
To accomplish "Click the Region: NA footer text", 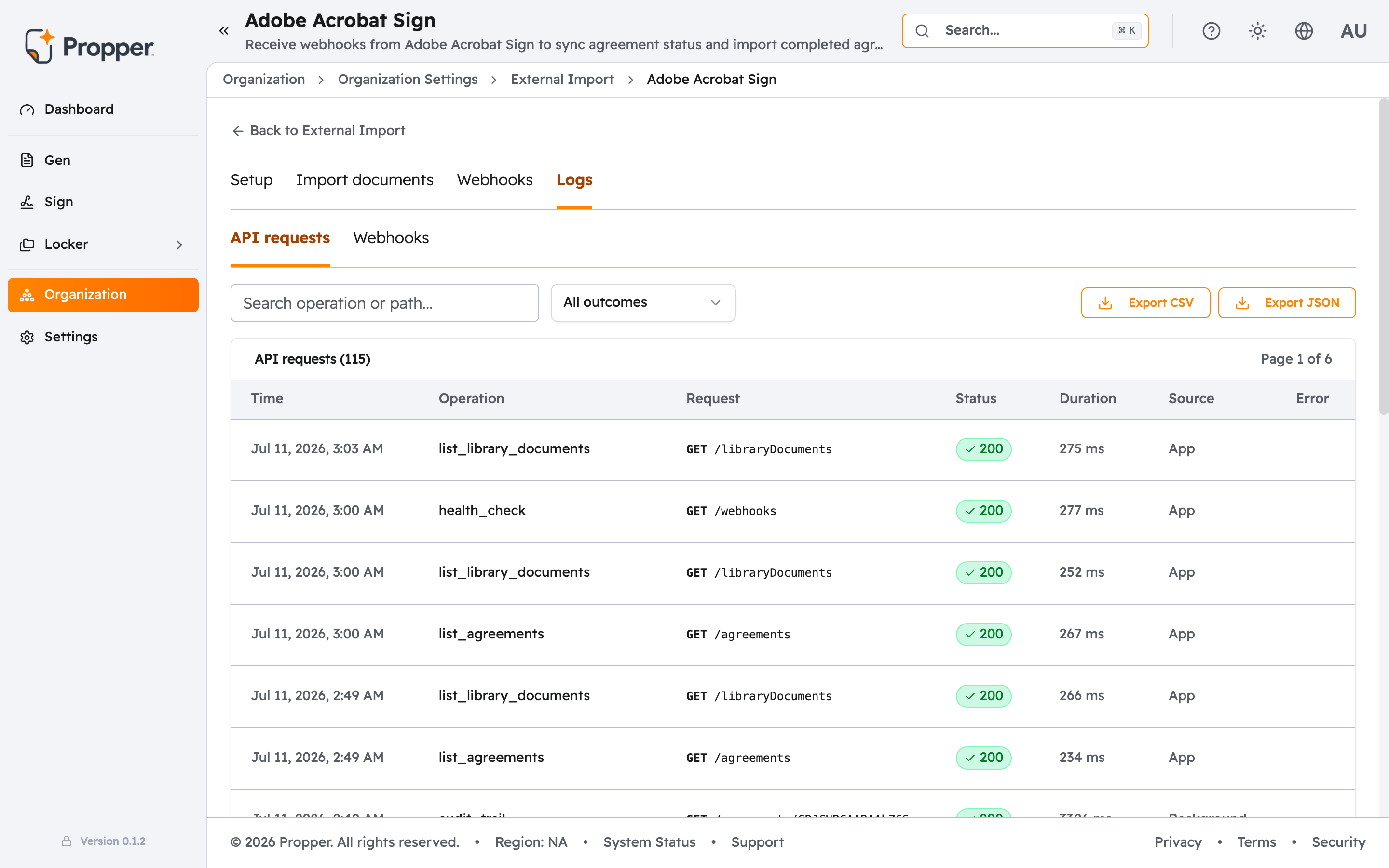I will (x=531, y=842).
